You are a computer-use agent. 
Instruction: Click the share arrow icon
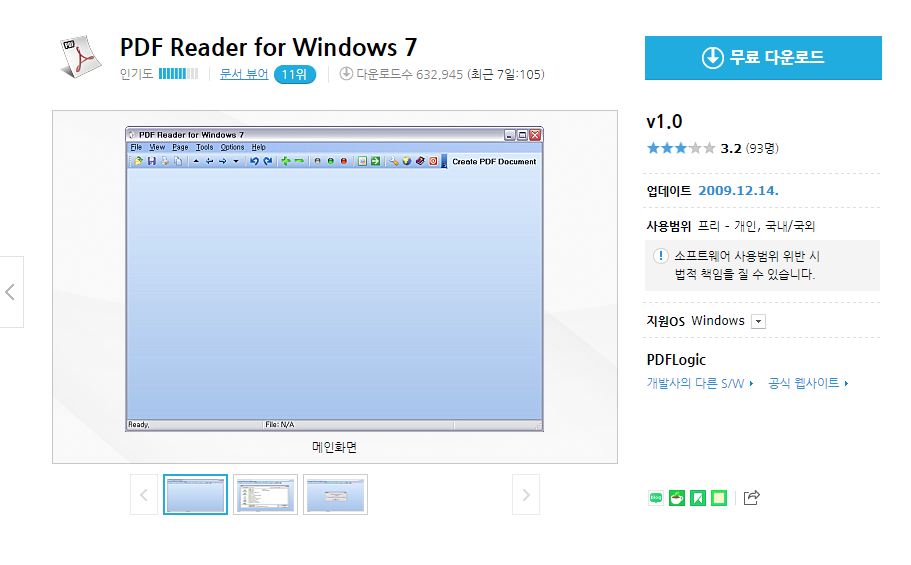[x=751, y=498]
